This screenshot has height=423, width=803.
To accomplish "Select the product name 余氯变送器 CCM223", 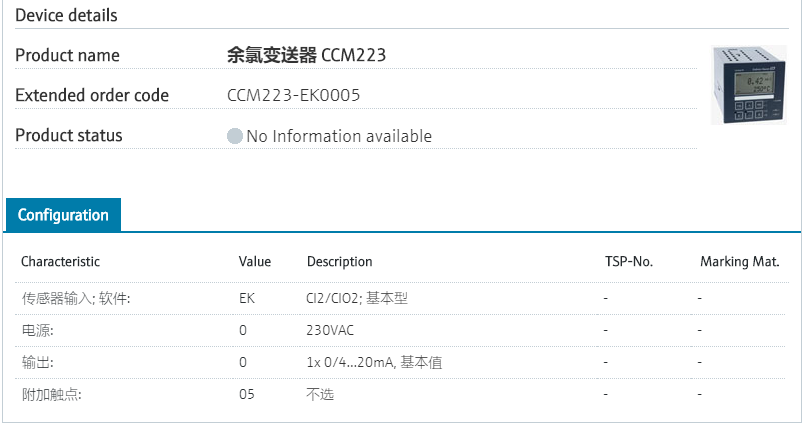I will click(306, 55).
